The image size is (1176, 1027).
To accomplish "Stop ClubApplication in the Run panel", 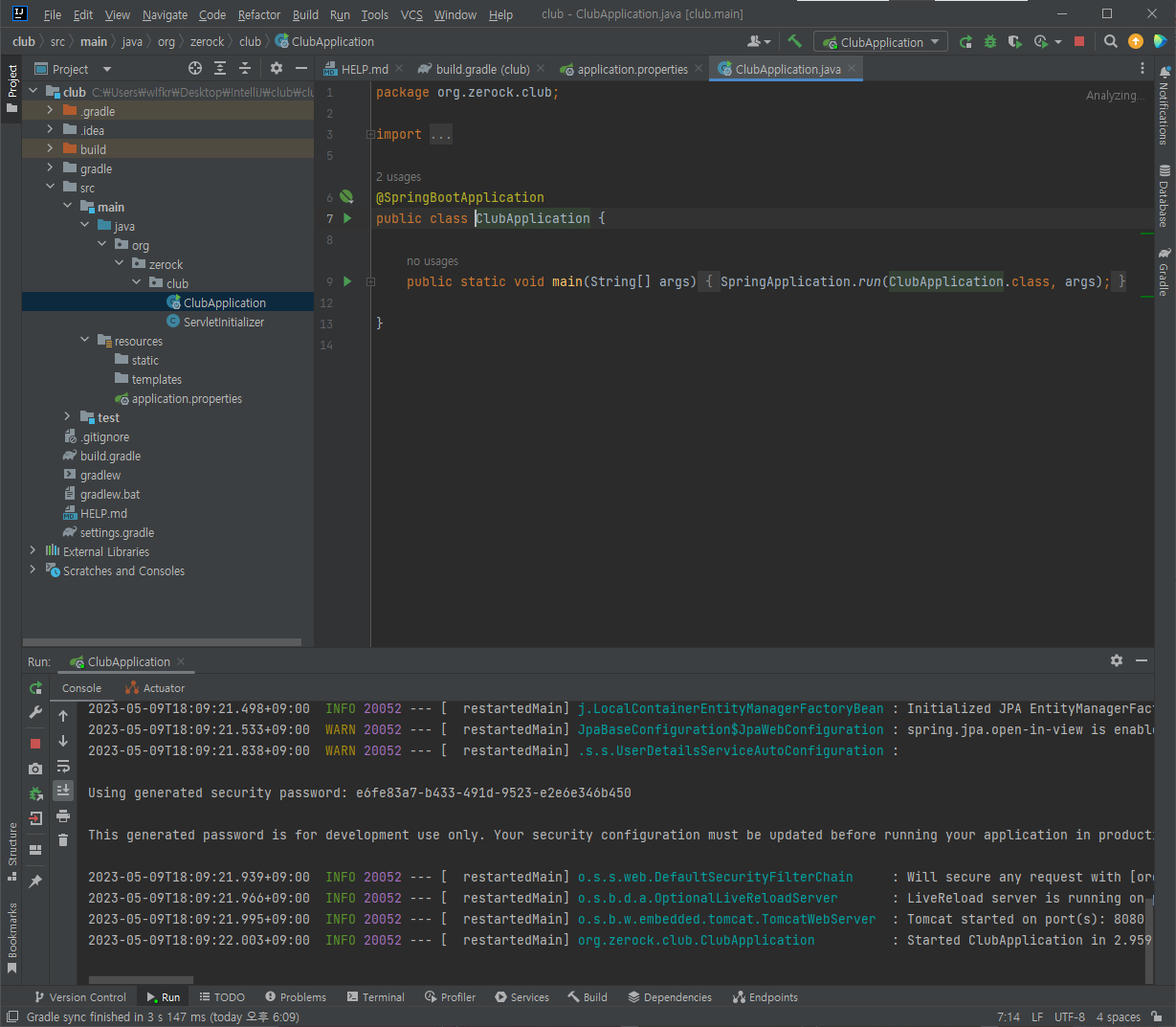I will pos(35,744).
